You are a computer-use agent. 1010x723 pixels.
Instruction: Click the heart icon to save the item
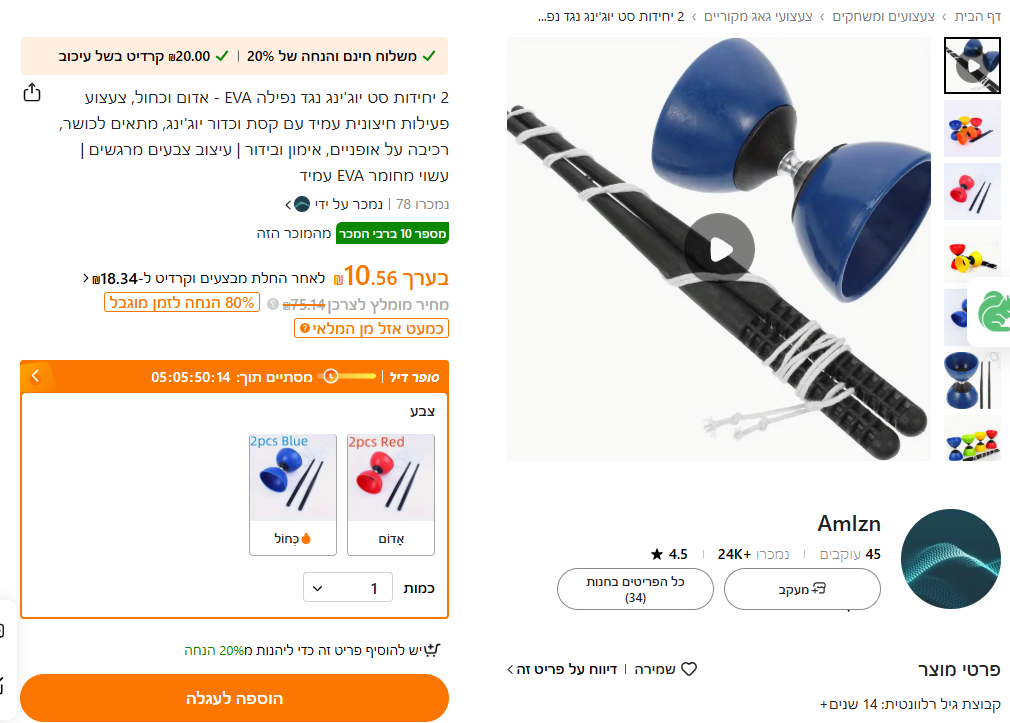click(689, 669)
